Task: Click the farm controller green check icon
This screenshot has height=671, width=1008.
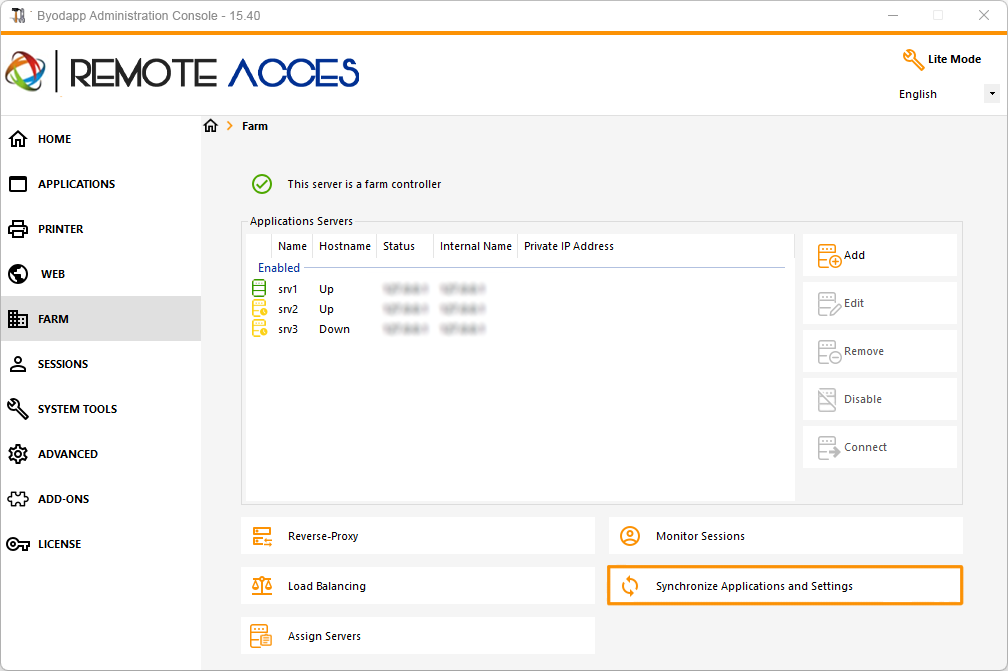Action: [x=262, y=184]
